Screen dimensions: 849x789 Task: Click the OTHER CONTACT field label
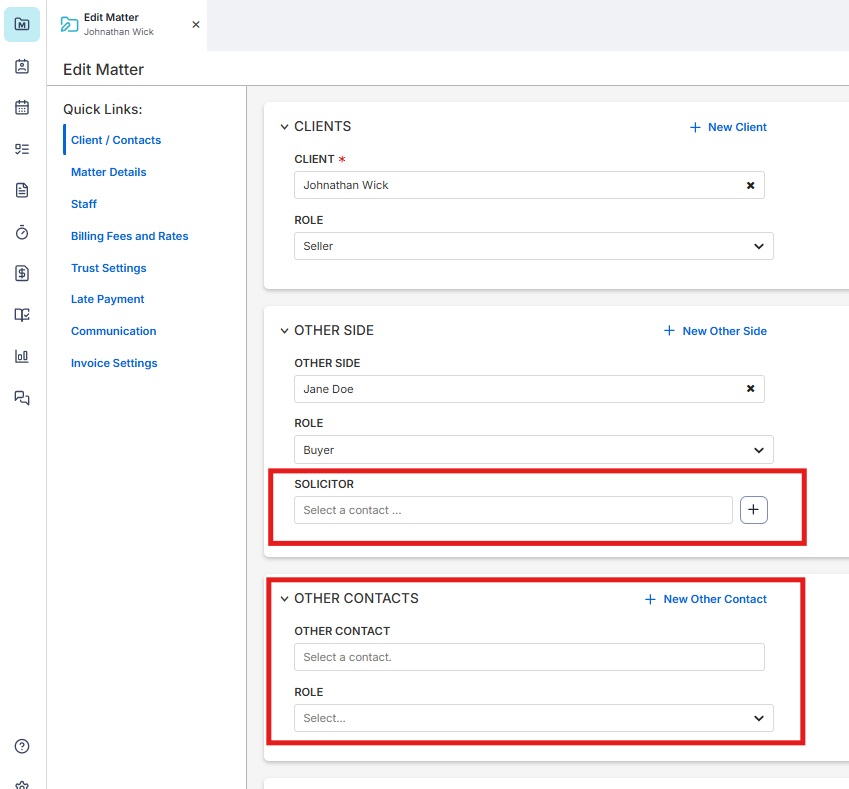pyautogui.click(x=342, y=631)
